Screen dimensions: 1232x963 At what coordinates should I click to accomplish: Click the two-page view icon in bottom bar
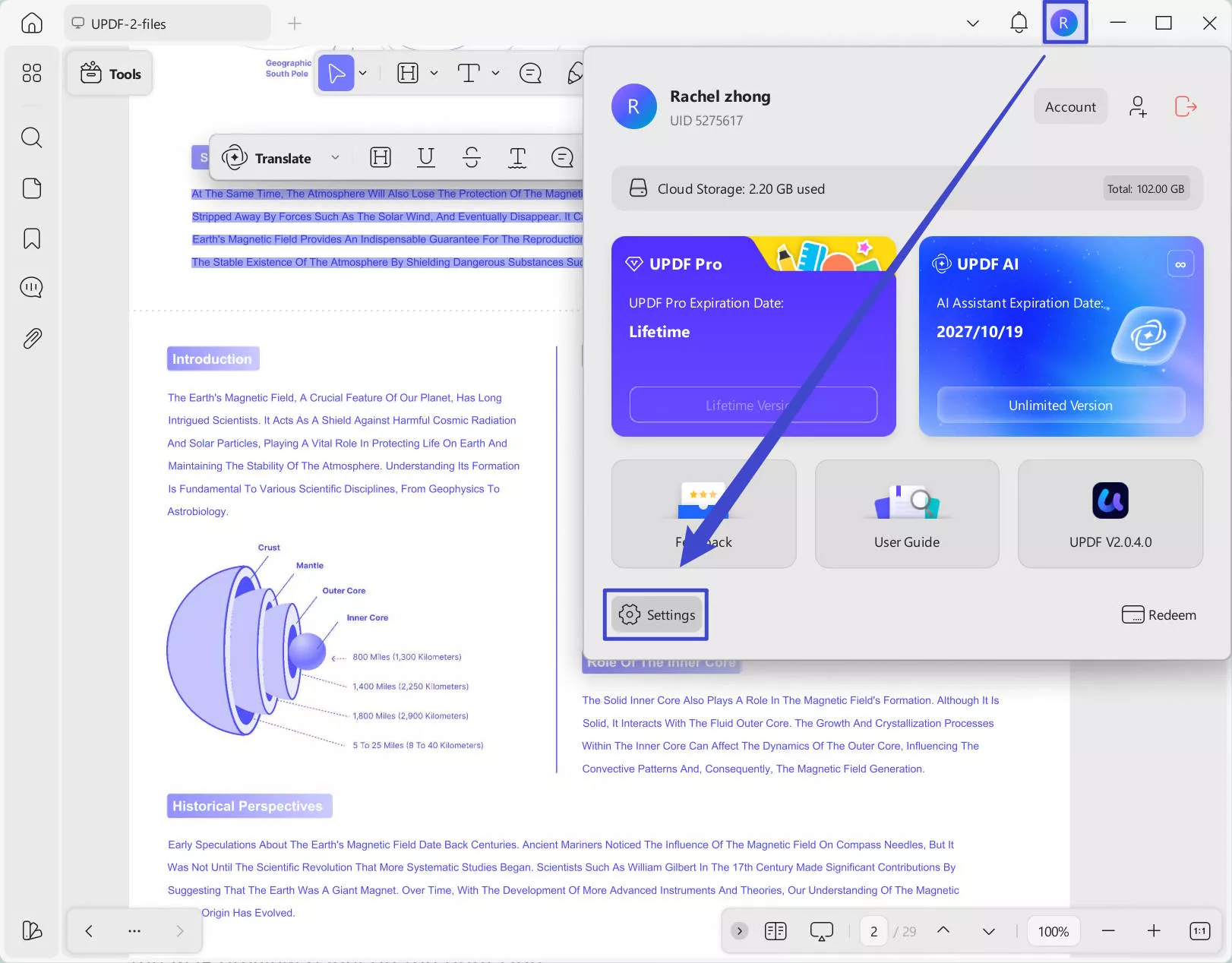tap(776, 930)
